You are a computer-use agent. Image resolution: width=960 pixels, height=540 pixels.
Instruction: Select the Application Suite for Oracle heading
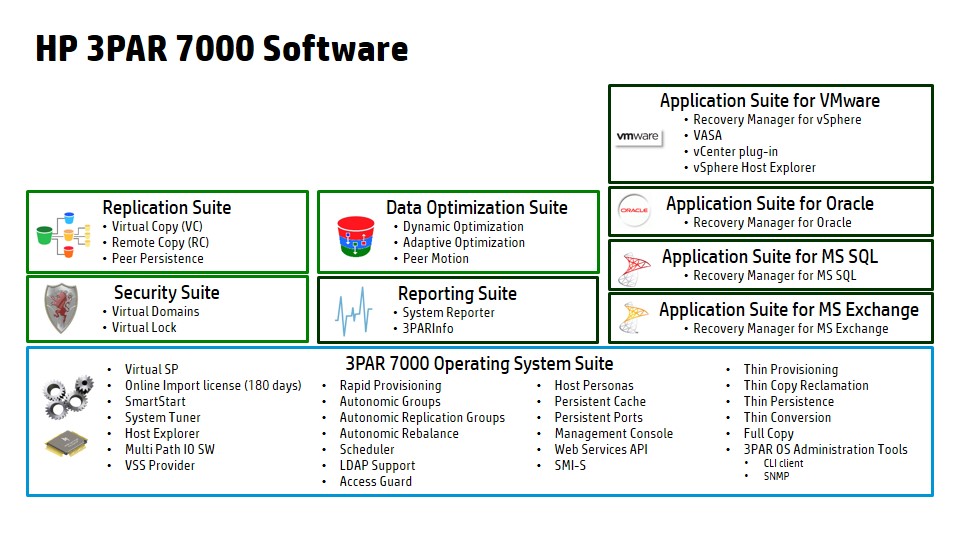(770, 203)
